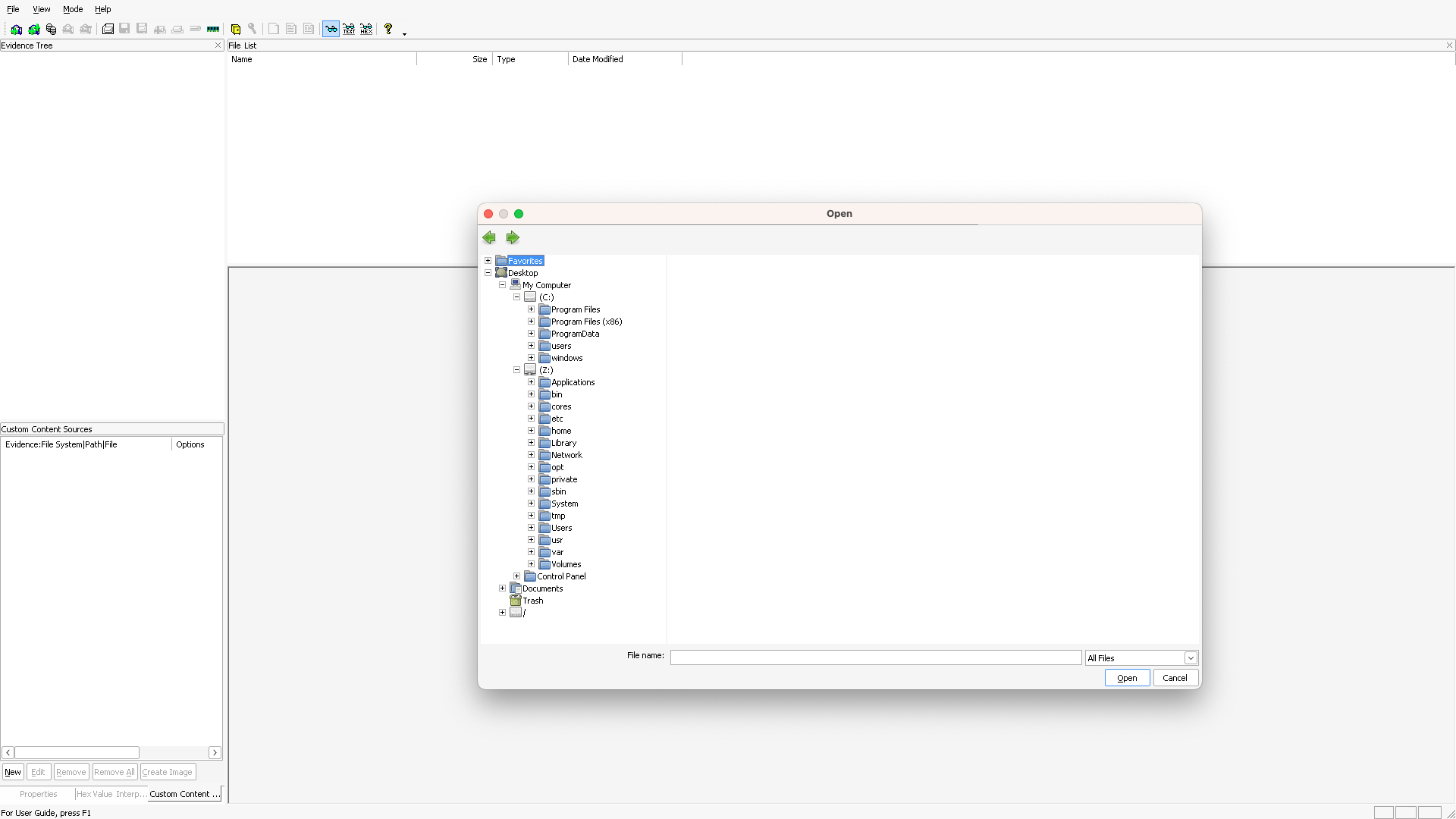
Task: Switch to the Hex Value Interpreter tab
Action: click(111, 794)
